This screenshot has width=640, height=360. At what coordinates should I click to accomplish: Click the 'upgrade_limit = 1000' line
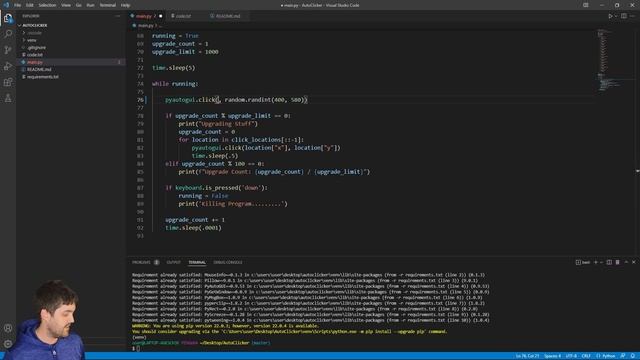tap(185, 52)
